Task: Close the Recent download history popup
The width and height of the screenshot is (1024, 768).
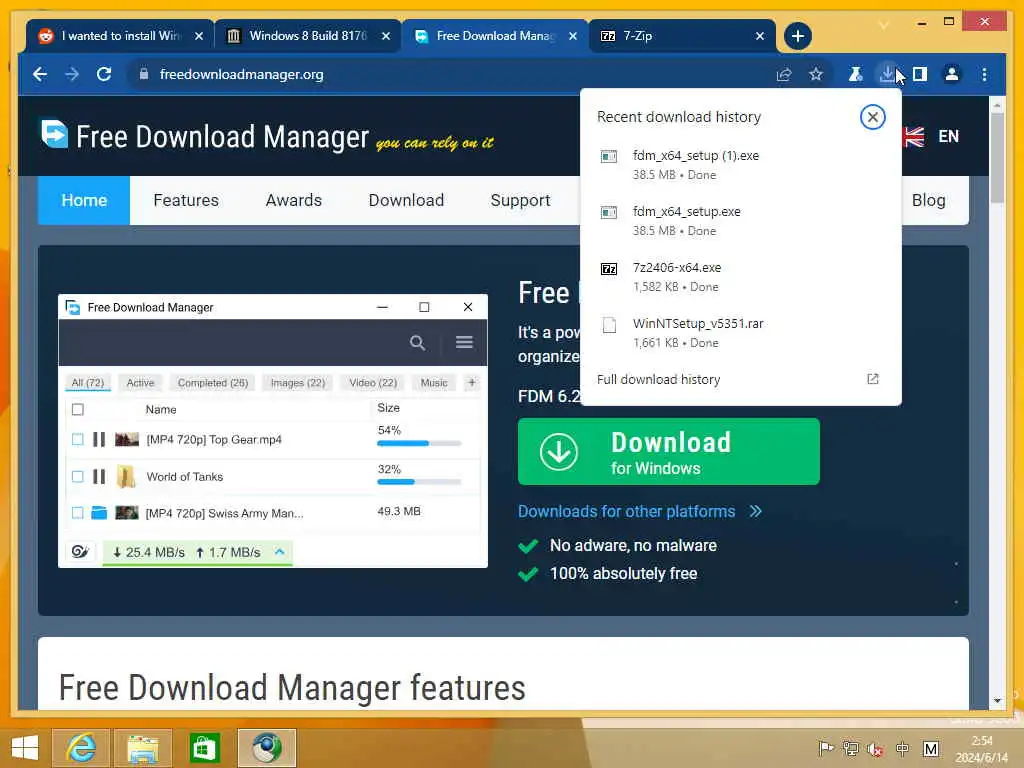Action: pos(872,118)
